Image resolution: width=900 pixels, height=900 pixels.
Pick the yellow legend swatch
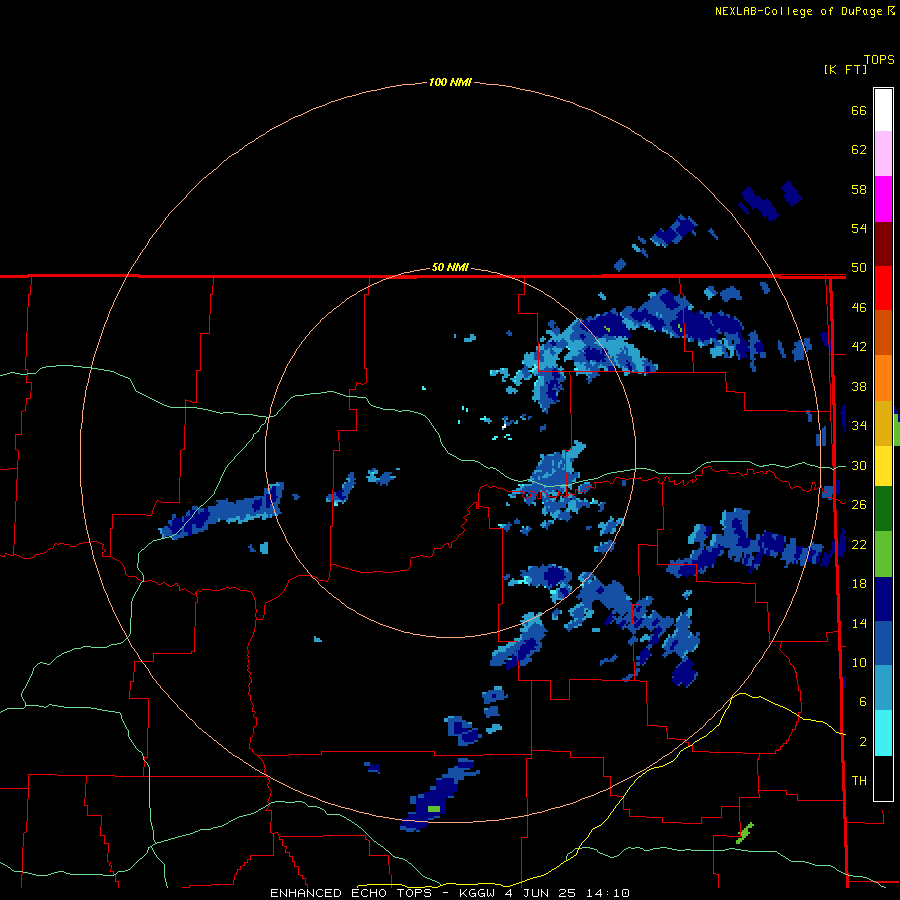[x=883, y=466]
